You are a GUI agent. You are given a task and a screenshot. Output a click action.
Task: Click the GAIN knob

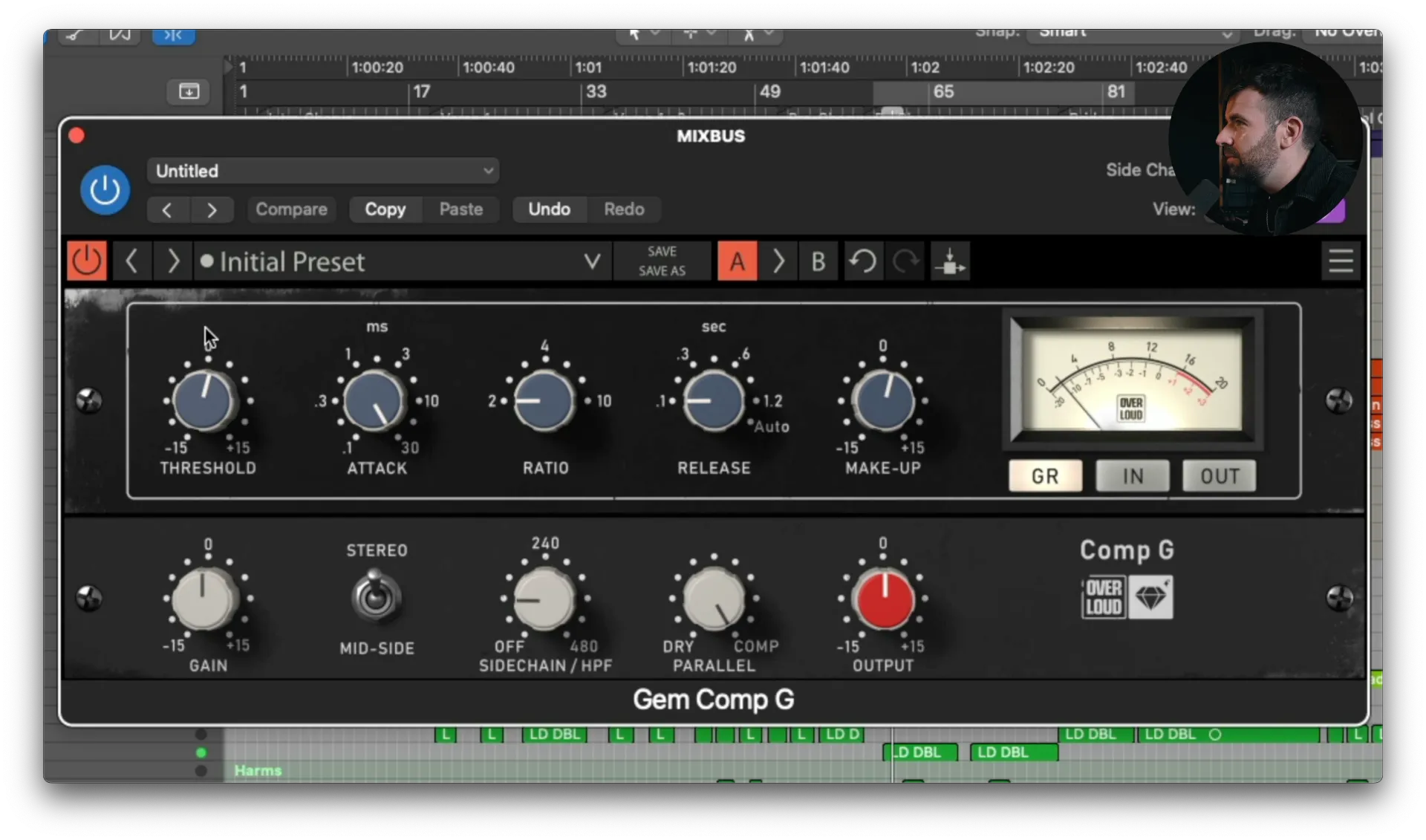(204, 599)
